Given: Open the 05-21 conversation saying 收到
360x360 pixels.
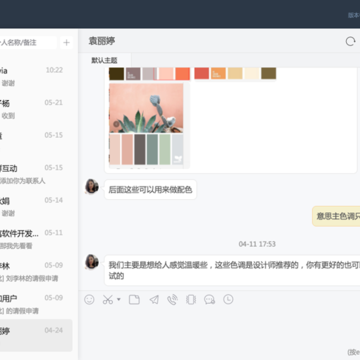Looking at the screenshot, I should coord(36,109).
